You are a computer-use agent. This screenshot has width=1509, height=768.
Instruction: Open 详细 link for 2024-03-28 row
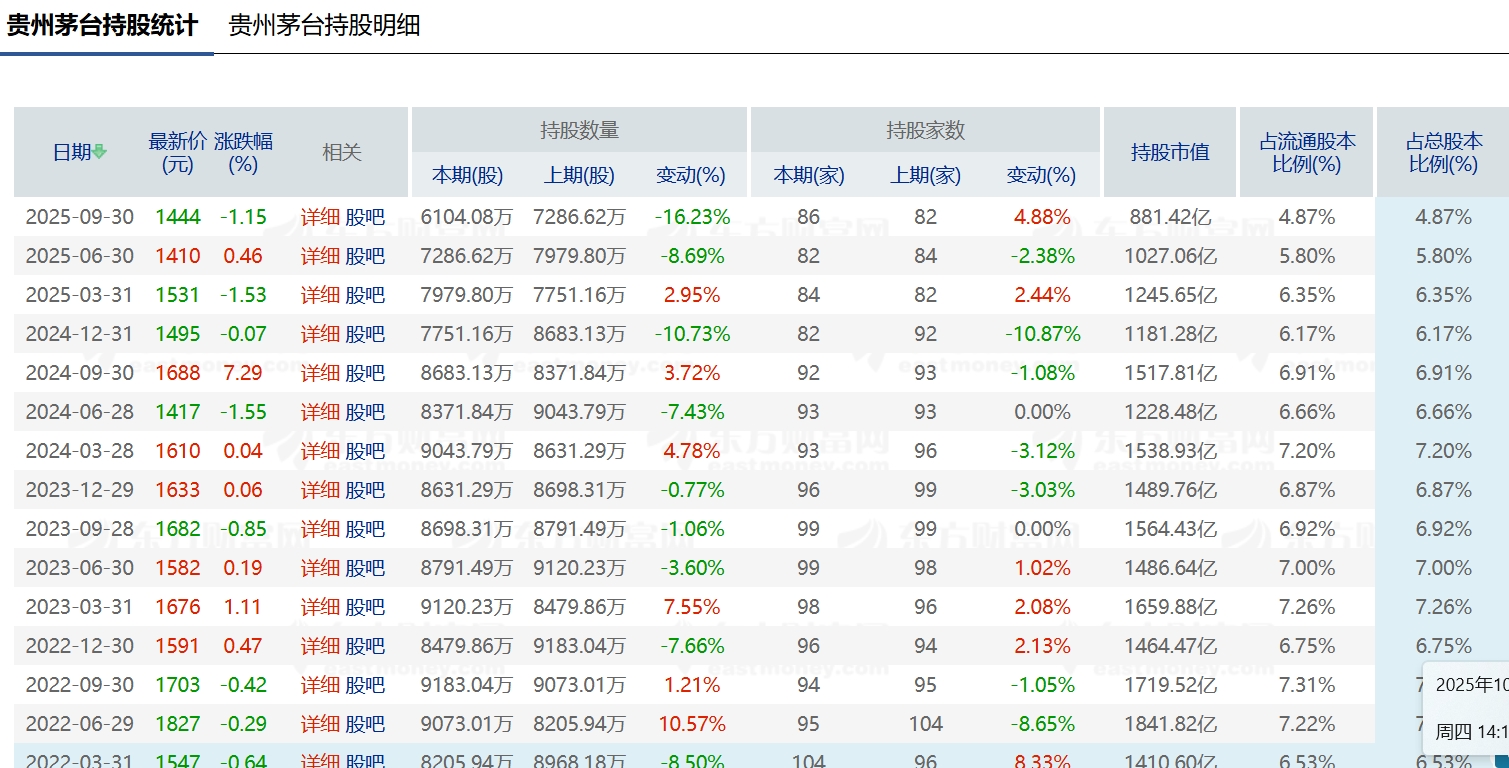pos(320,451)
